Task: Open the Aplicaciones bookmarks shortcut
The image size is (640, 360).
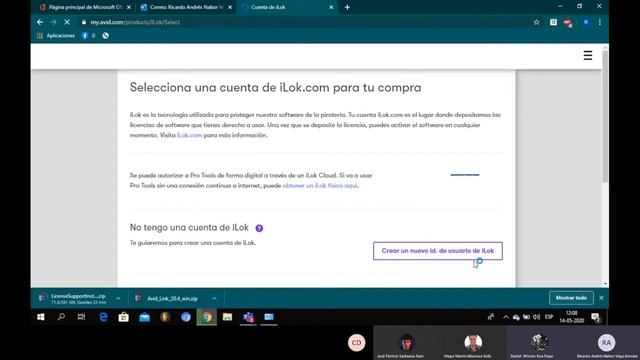Action: point(56,36)
